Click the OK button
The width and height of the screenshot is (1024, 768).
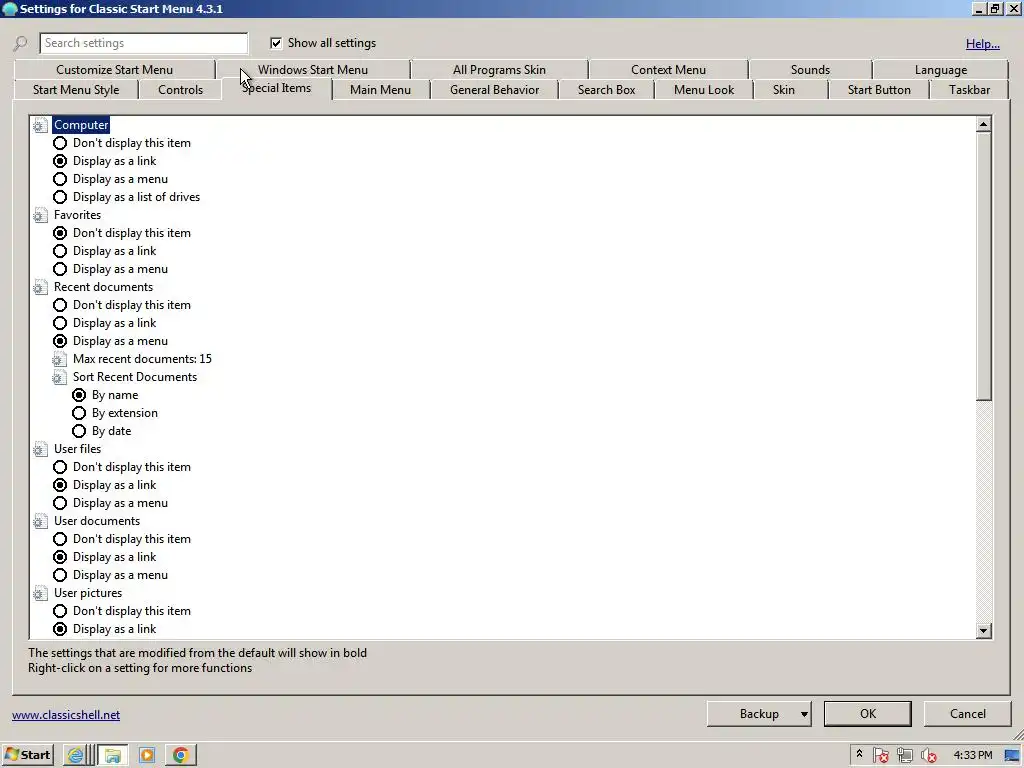coord(867,714)
